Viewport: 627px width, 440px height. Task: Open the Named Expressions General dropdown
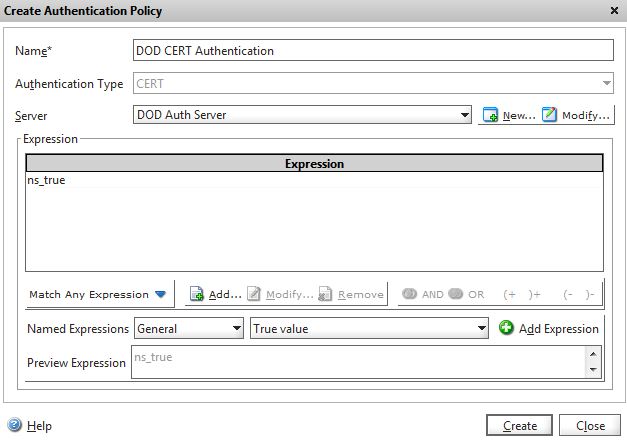click(189, 328)
